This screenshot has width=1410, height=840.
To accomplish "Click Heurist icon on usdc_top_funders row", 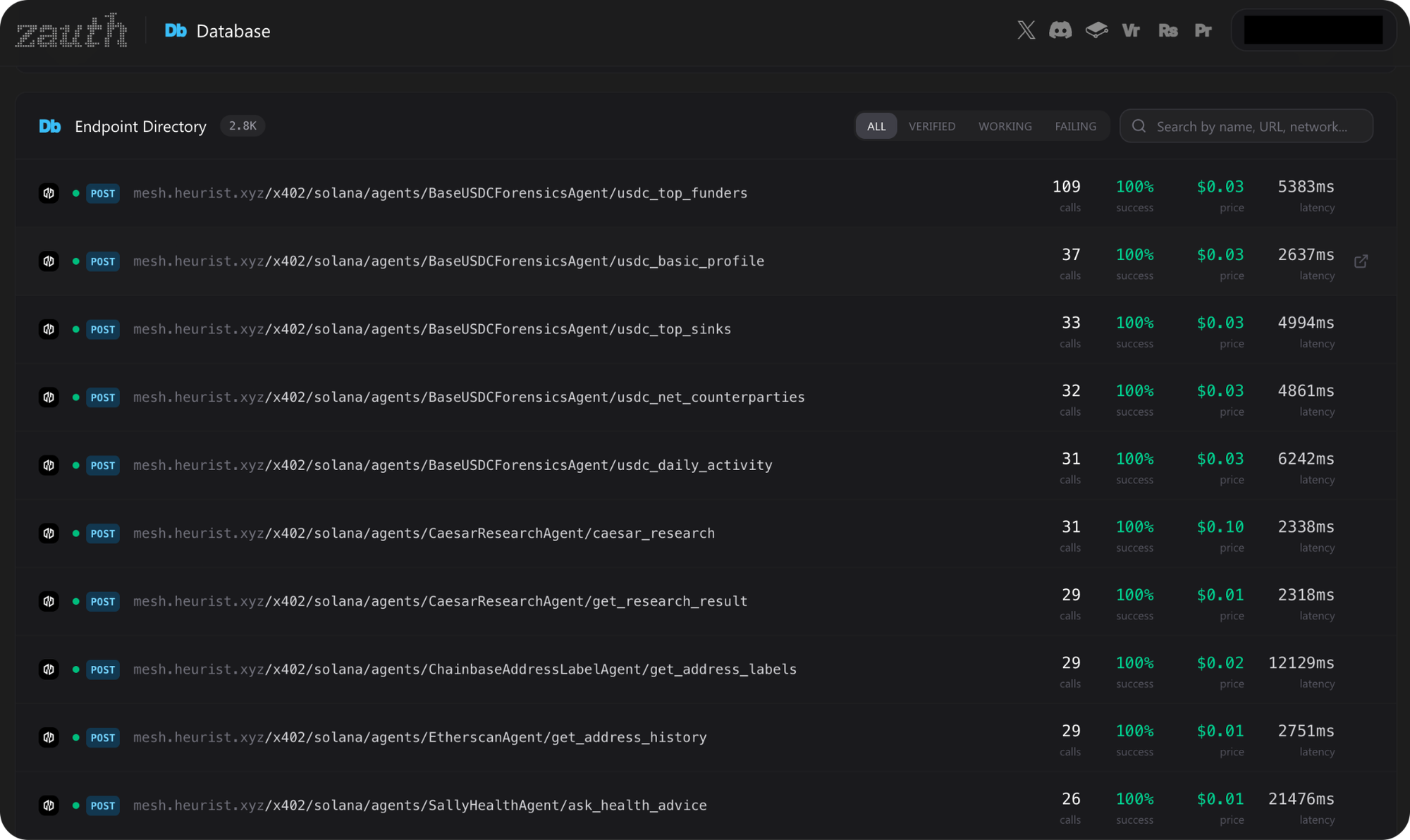I will coord(49,193).
